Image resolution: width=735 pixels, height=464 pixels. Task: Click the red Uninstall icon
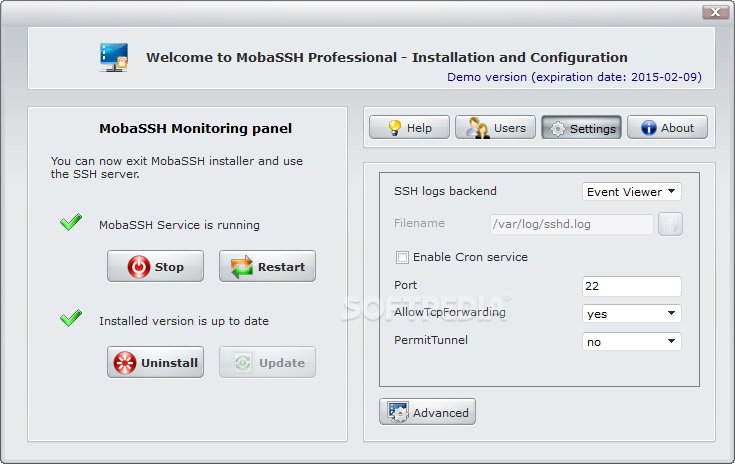pyautogui.click(x=125, y=363)
